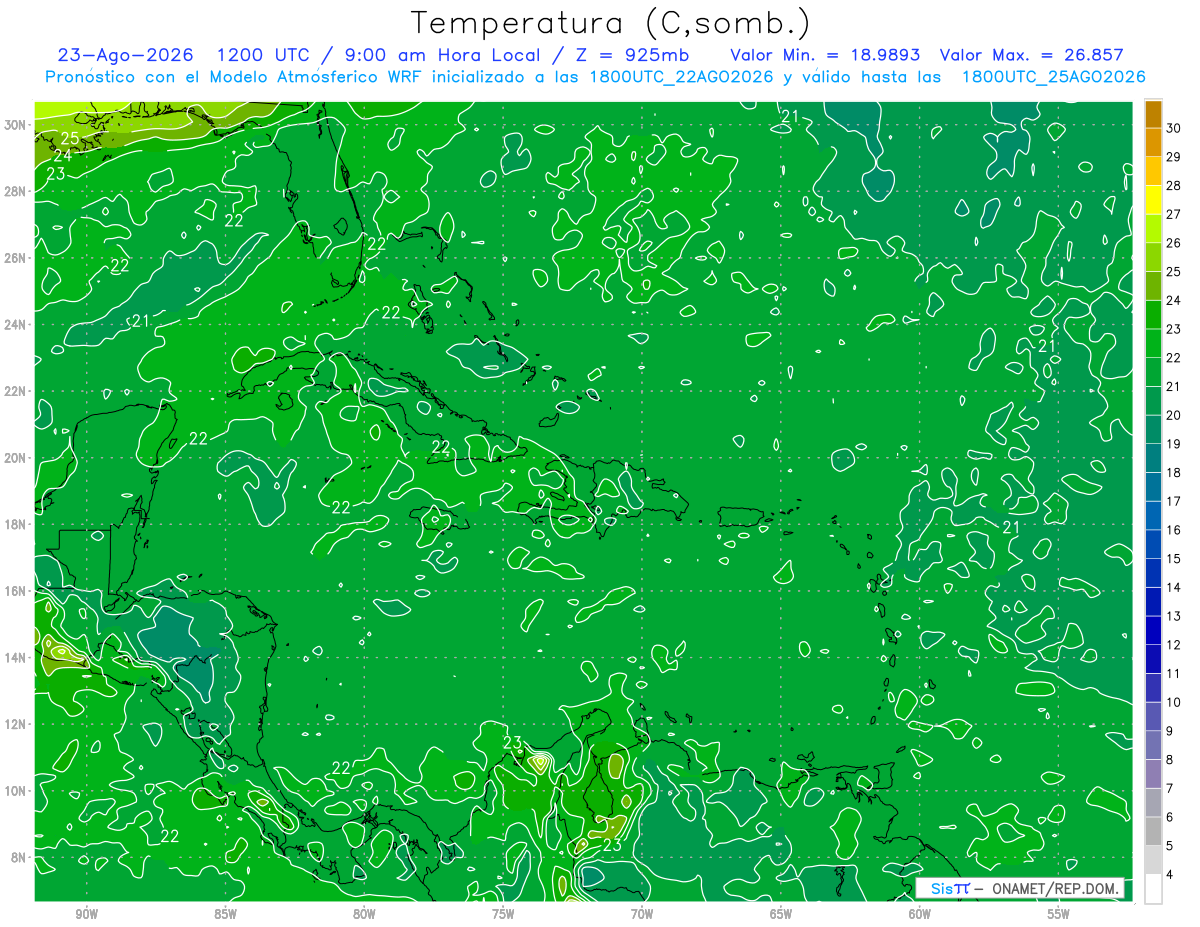Pick the blue swatch between 13 and 14
Image resolution: width=1200 pixels, height=927 pixels.
(1153, 602)
